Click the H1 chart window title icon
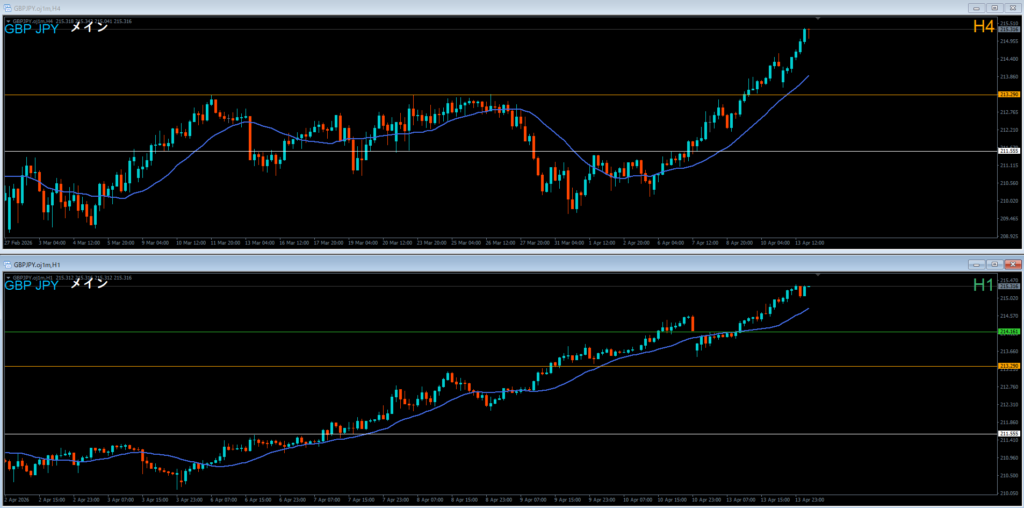This screenshot has width=1024, height=508. [7, 264]
